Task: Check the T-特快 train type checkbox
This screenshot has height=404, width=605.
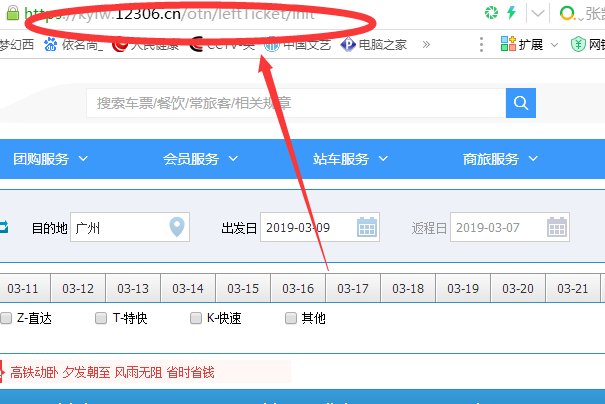Action: (101, 318)
